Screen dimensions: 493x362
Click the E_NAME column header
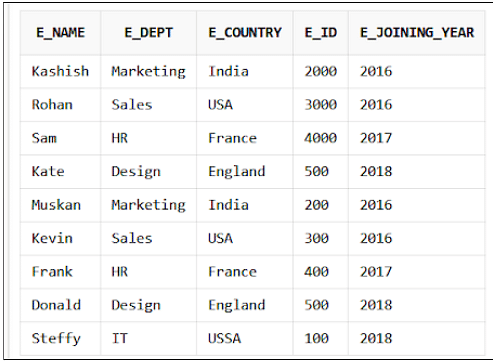[60, 33]
